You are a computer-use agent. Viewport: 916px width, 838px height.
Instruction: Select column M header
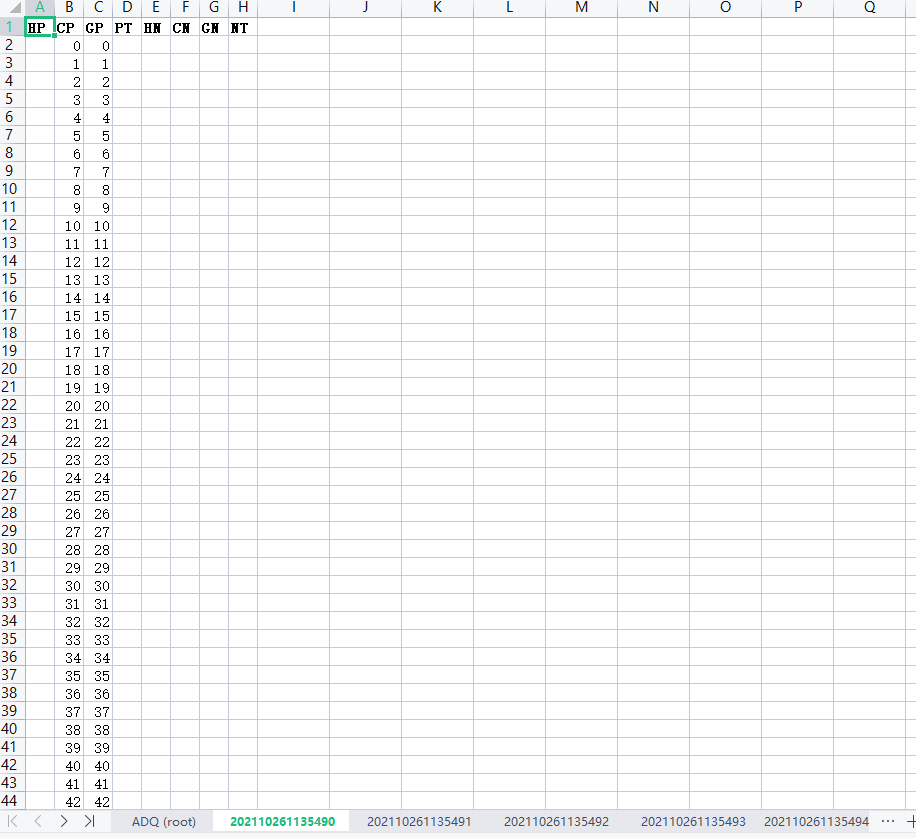pos(581,8)
